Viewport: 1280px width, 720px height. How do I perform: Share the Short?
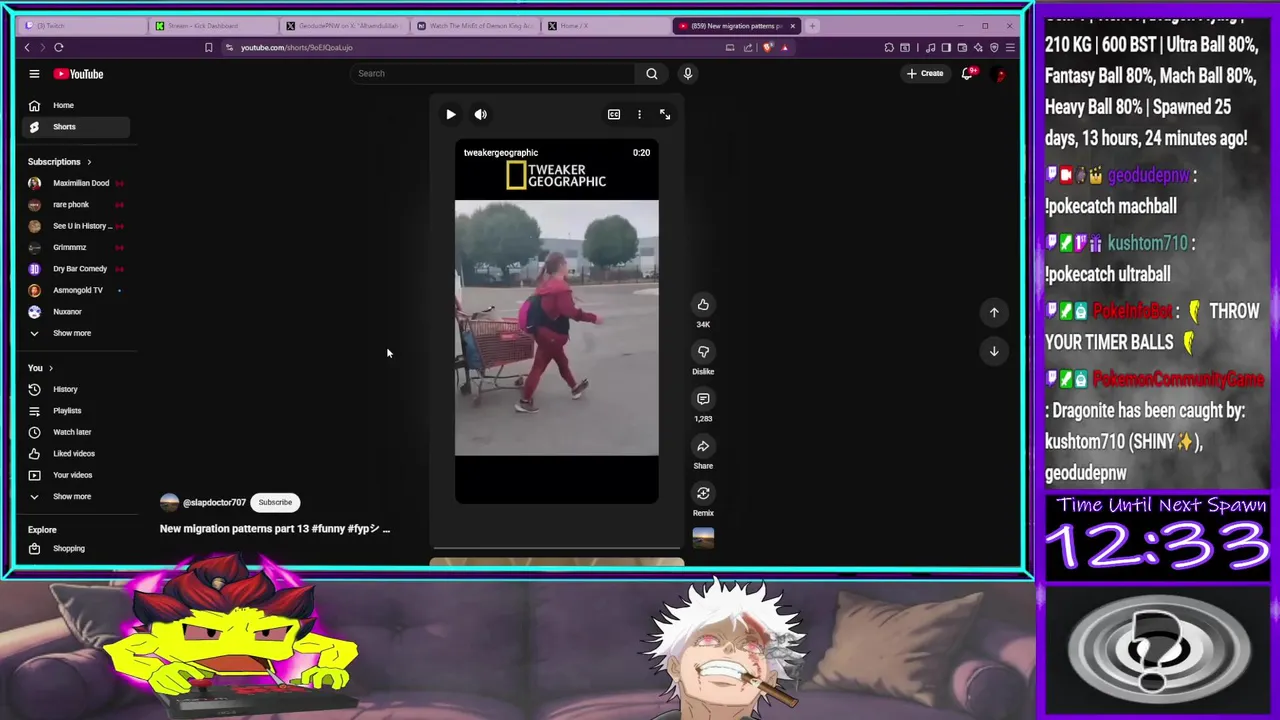(703, 446)
